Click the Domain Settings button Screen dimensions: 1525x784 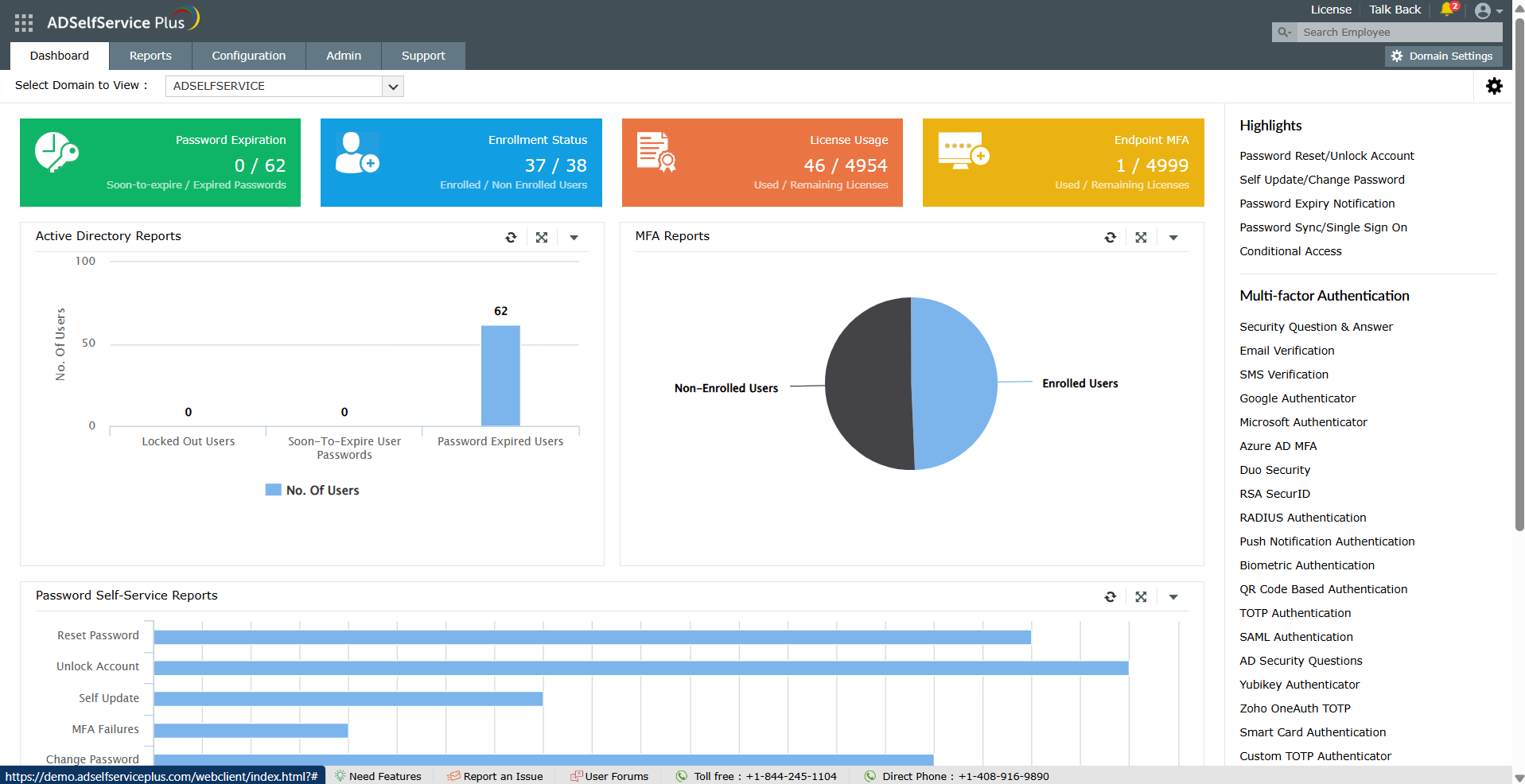[x=1444, y=56]
